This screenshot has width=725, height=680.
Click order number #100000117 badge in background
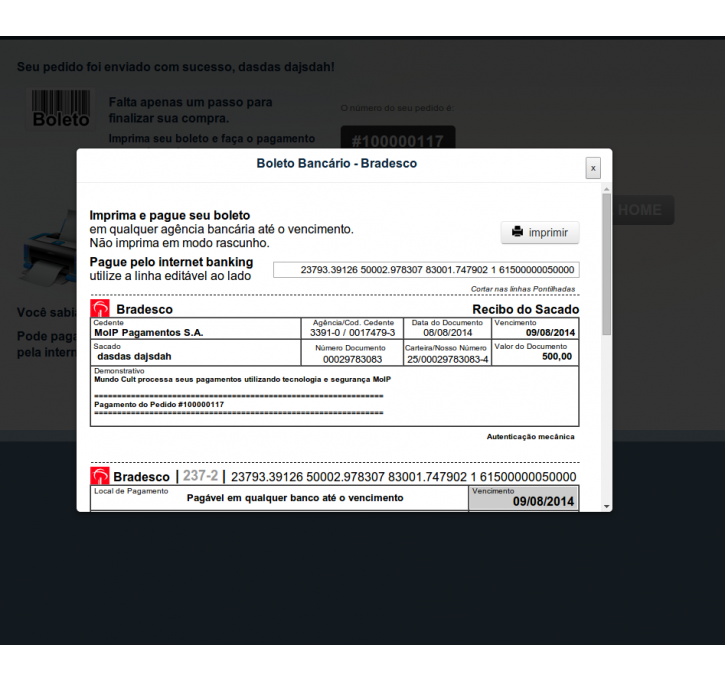(x=398, y=138)
